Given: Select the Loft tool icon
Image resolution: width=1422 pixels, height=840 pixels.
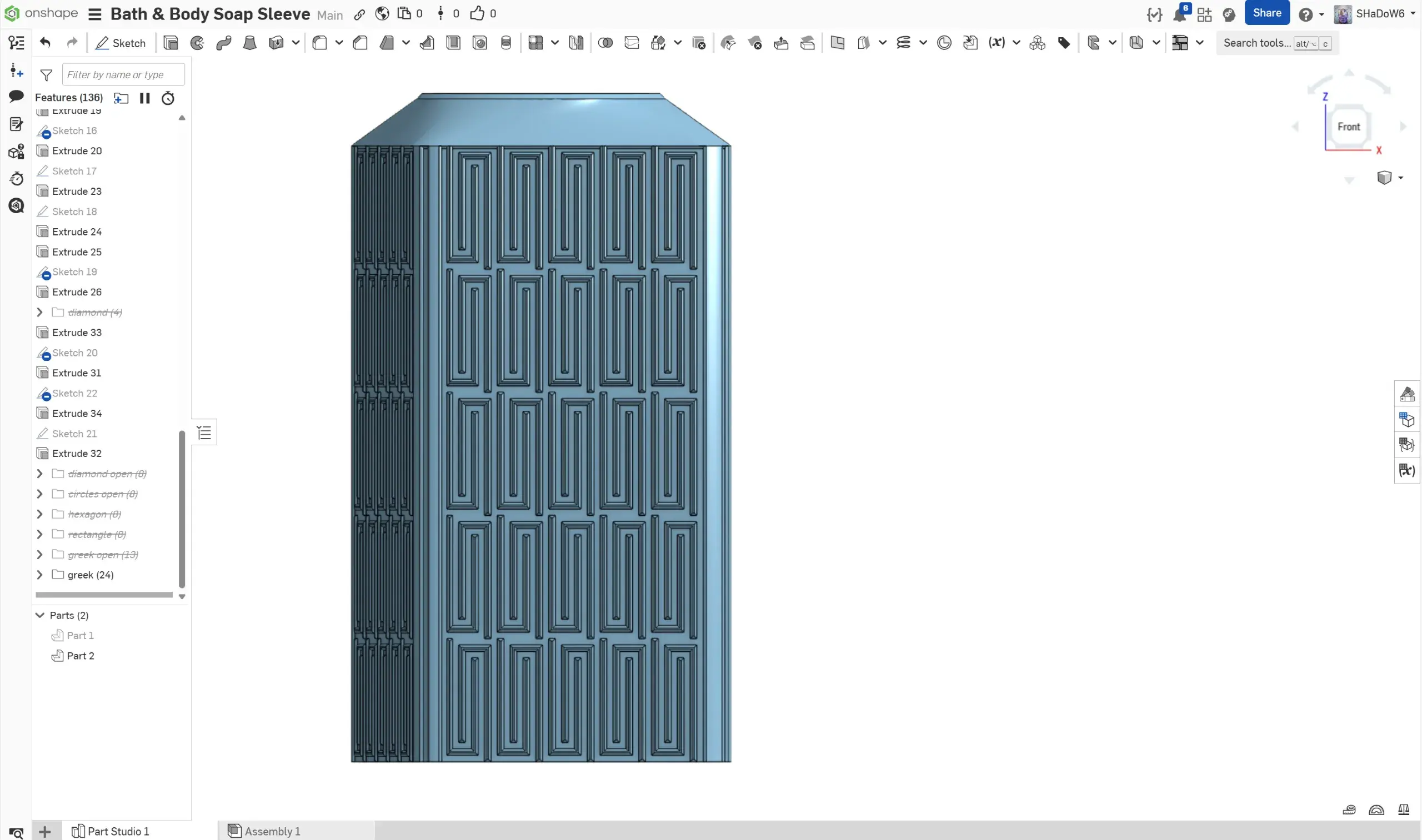Looking at the screenshot, I should point(250,43).
